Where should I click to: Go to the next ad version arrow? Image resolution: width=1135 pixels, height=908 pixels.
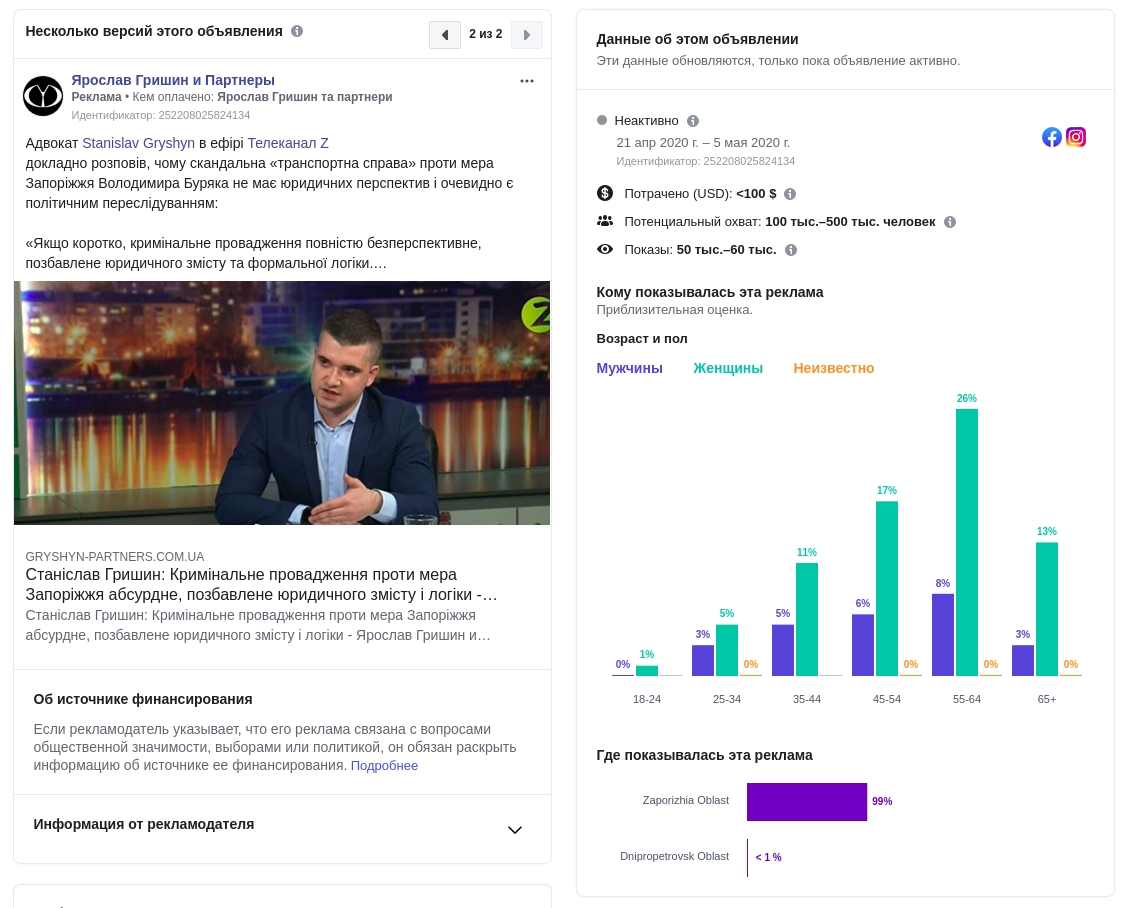(x=526, y=35)
